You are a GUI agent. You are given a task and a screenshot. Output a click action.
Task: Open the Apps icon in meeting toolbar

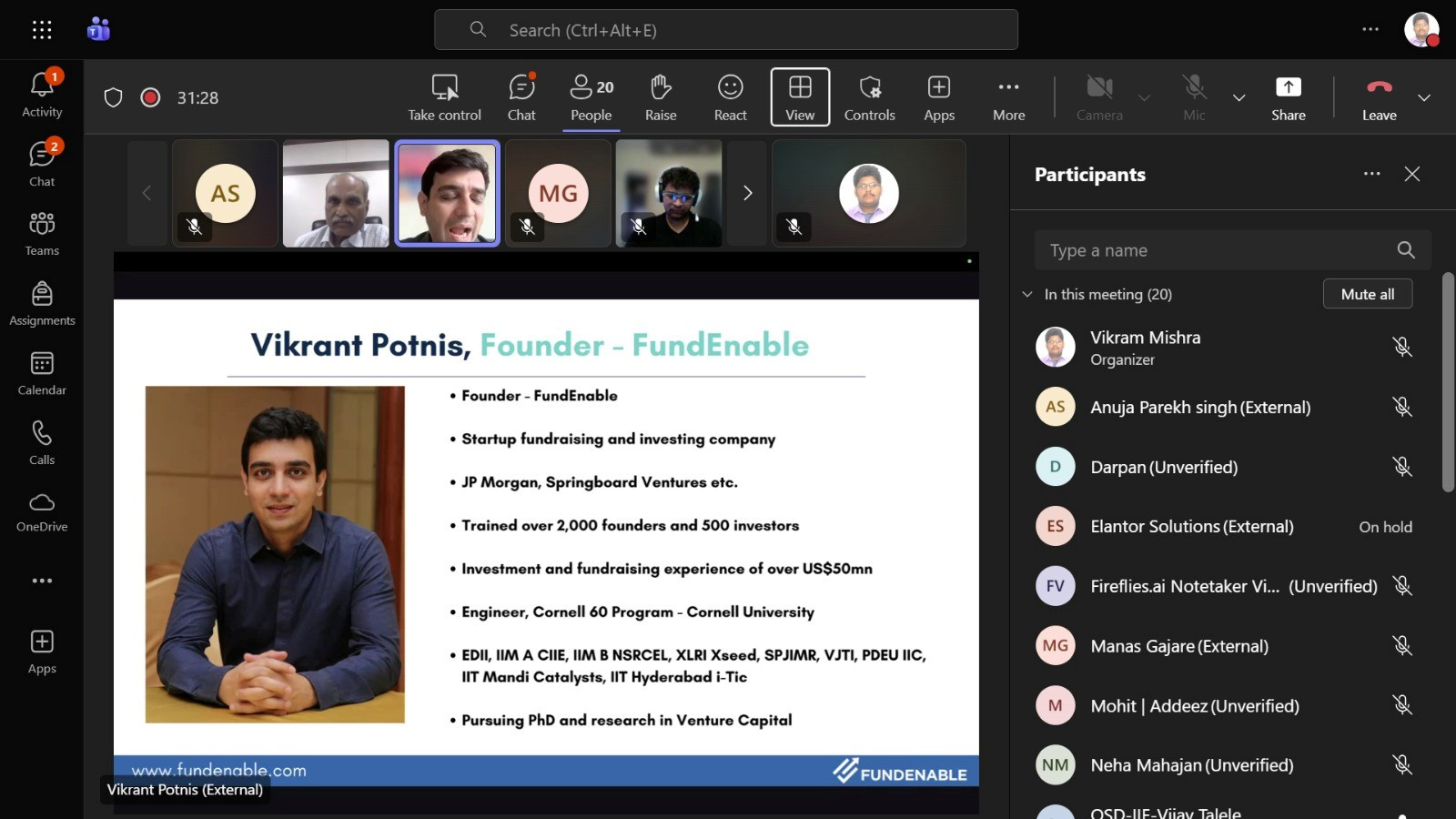(938, 97)
